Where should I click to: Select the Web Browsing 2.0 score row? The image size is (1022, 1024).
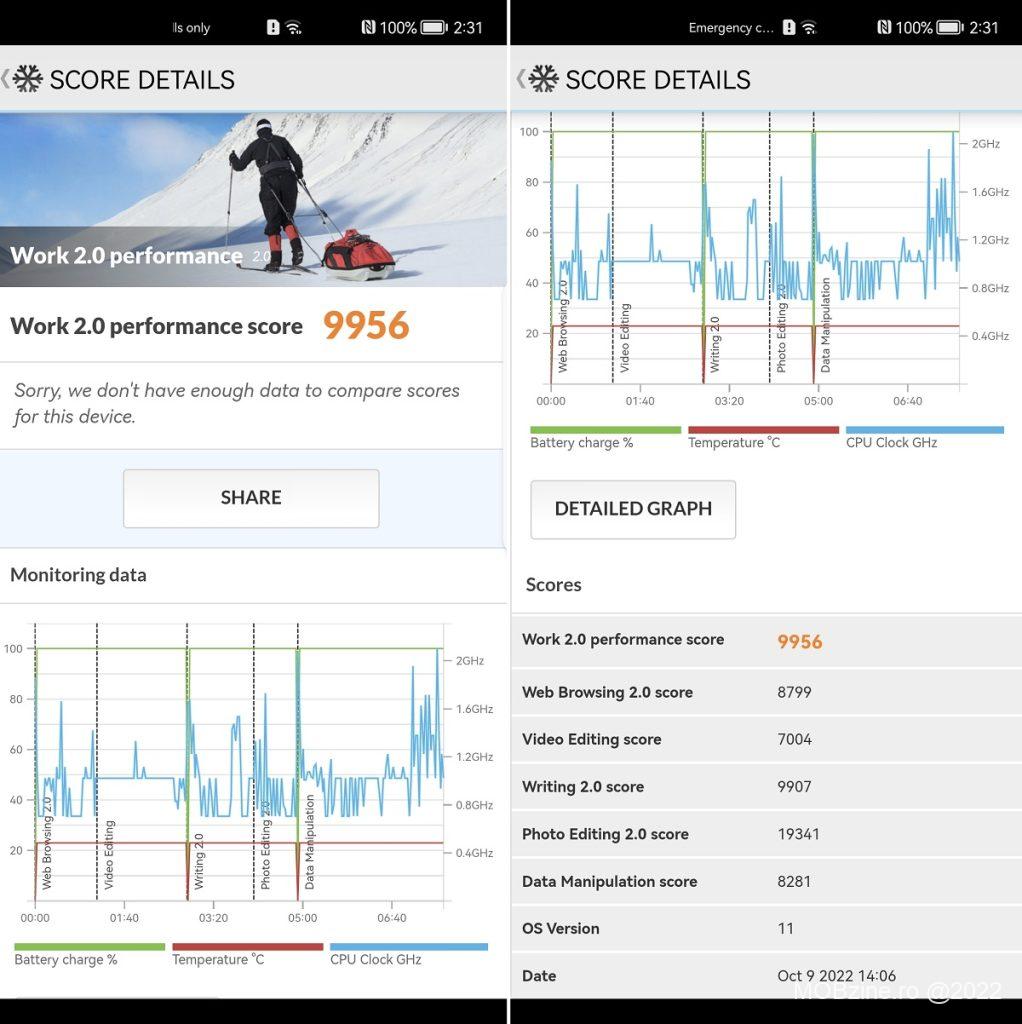[x=766, y=692]
